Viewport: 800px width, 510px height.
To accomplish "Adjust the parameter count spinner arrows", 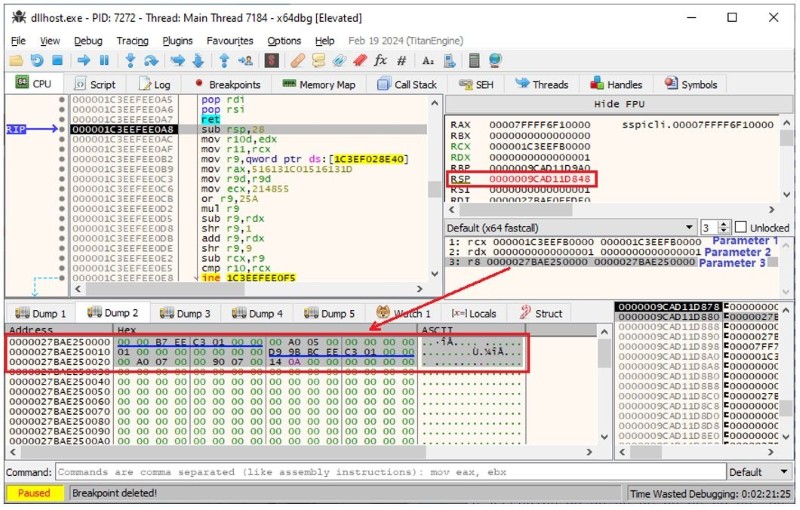I will click(724, 227).
